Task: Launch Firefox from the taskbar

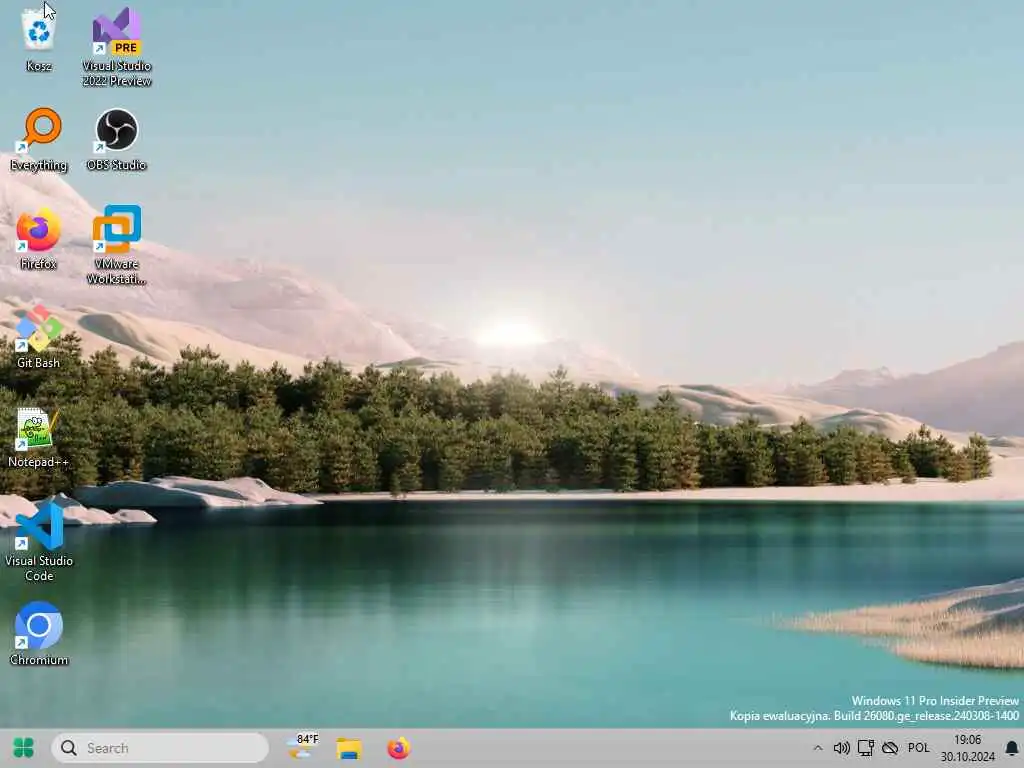Action: pos(398,748)
